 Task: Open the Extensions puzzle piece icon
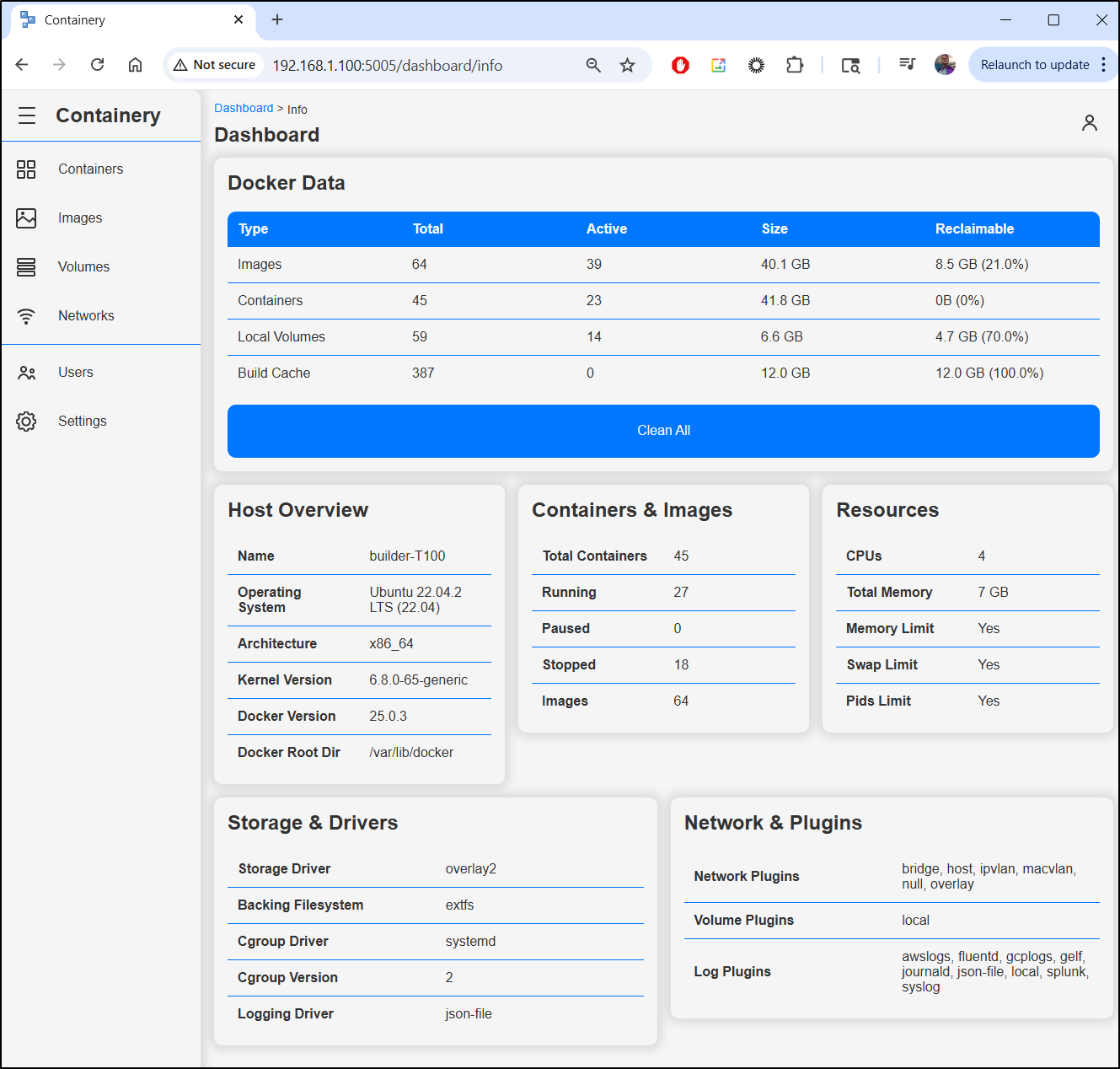point(795,65)
